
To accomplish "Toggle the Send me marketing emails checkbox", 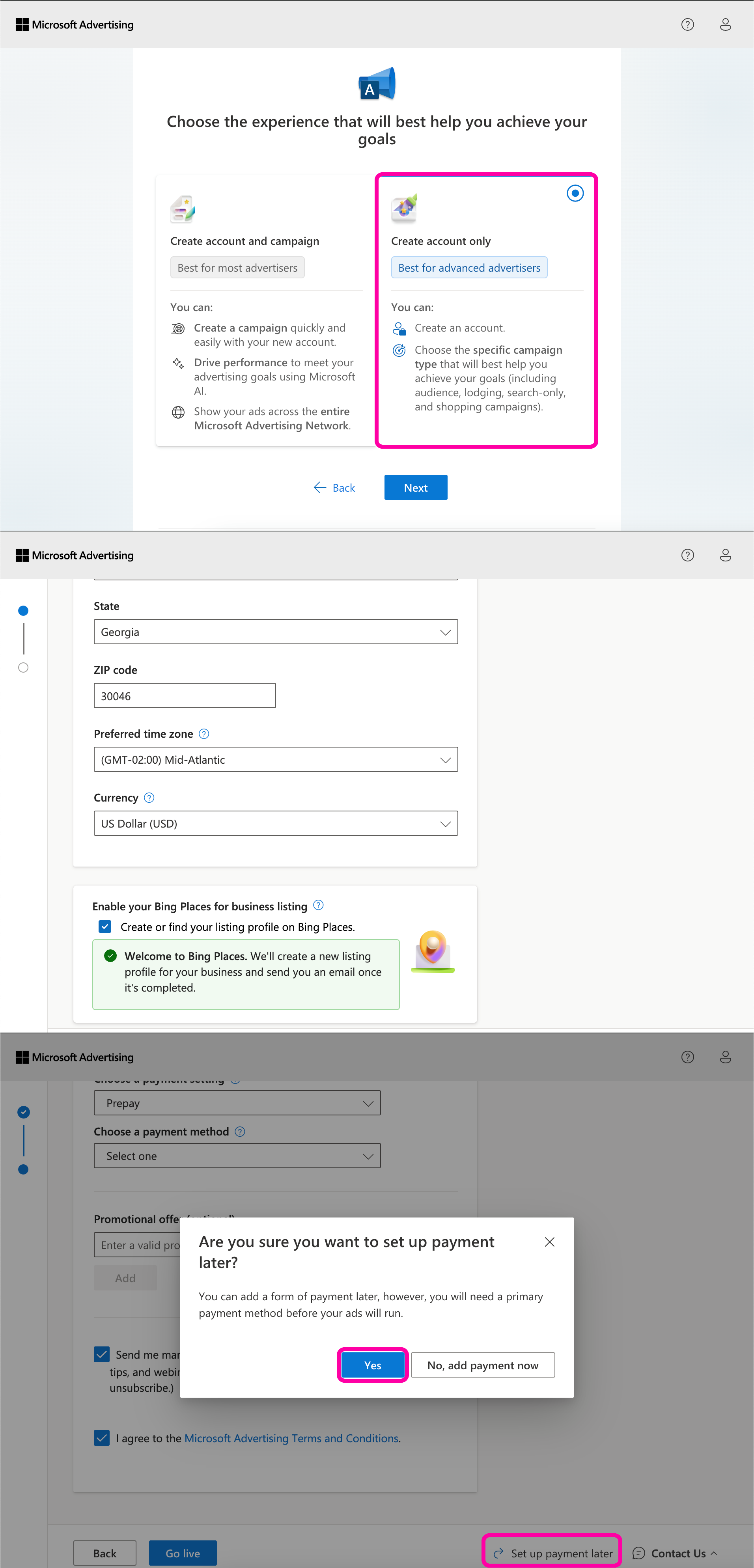I will pos(102,1354).
